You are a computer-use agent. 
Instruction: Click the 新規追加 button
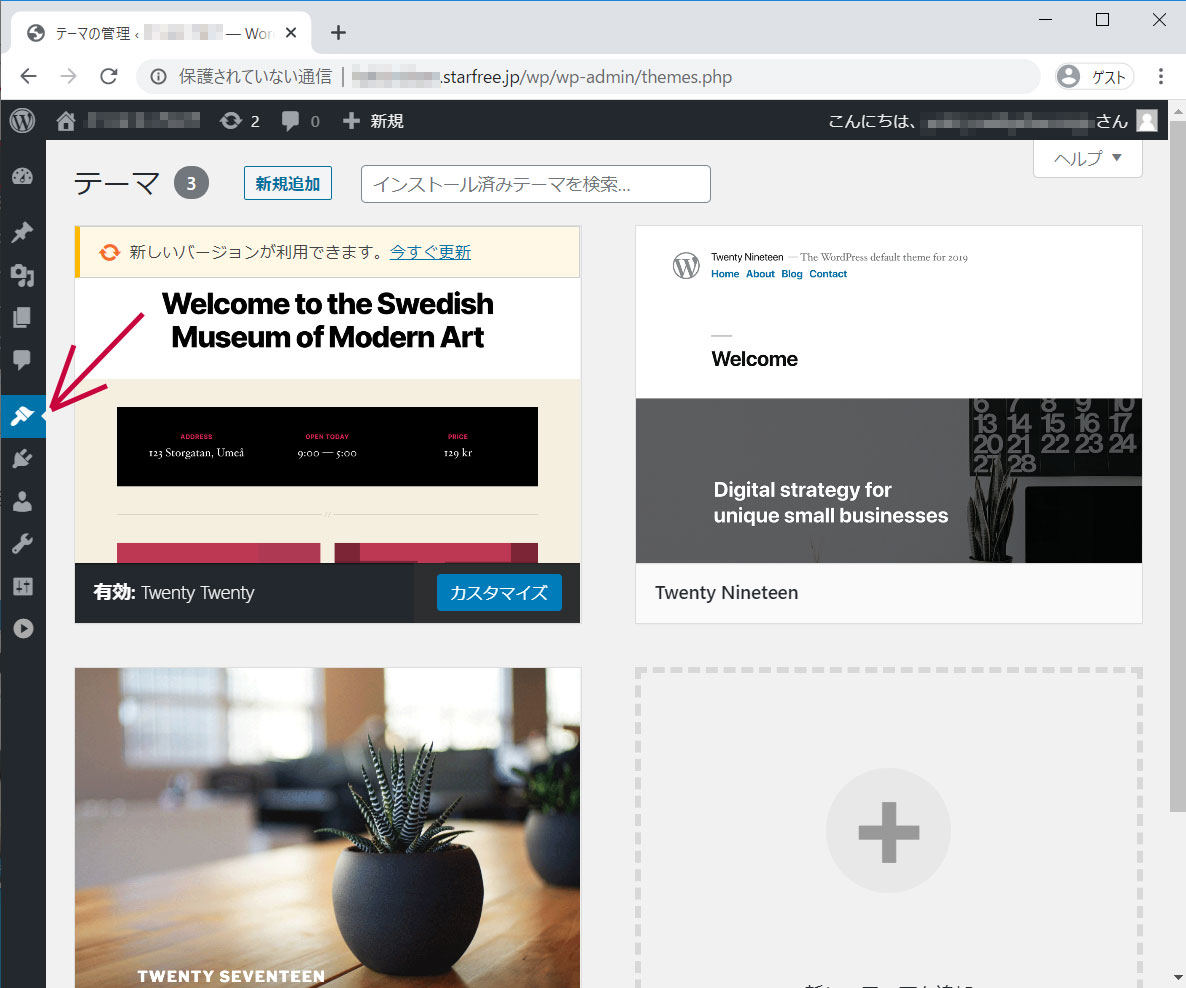287,183
